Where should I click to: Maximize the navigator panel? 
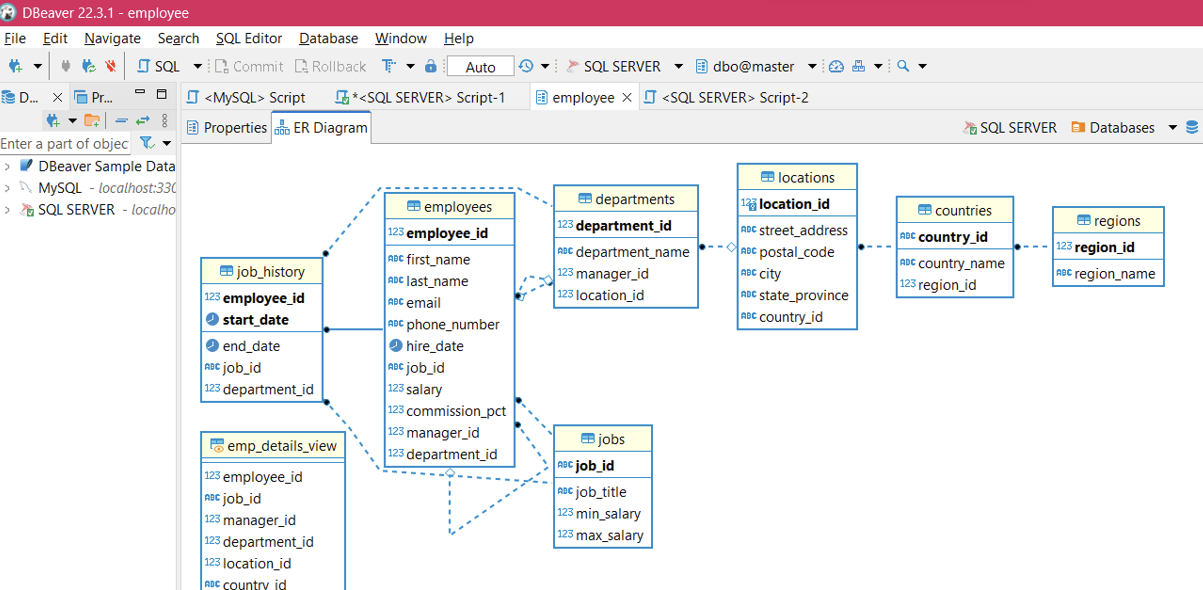[x=162, y=94]
